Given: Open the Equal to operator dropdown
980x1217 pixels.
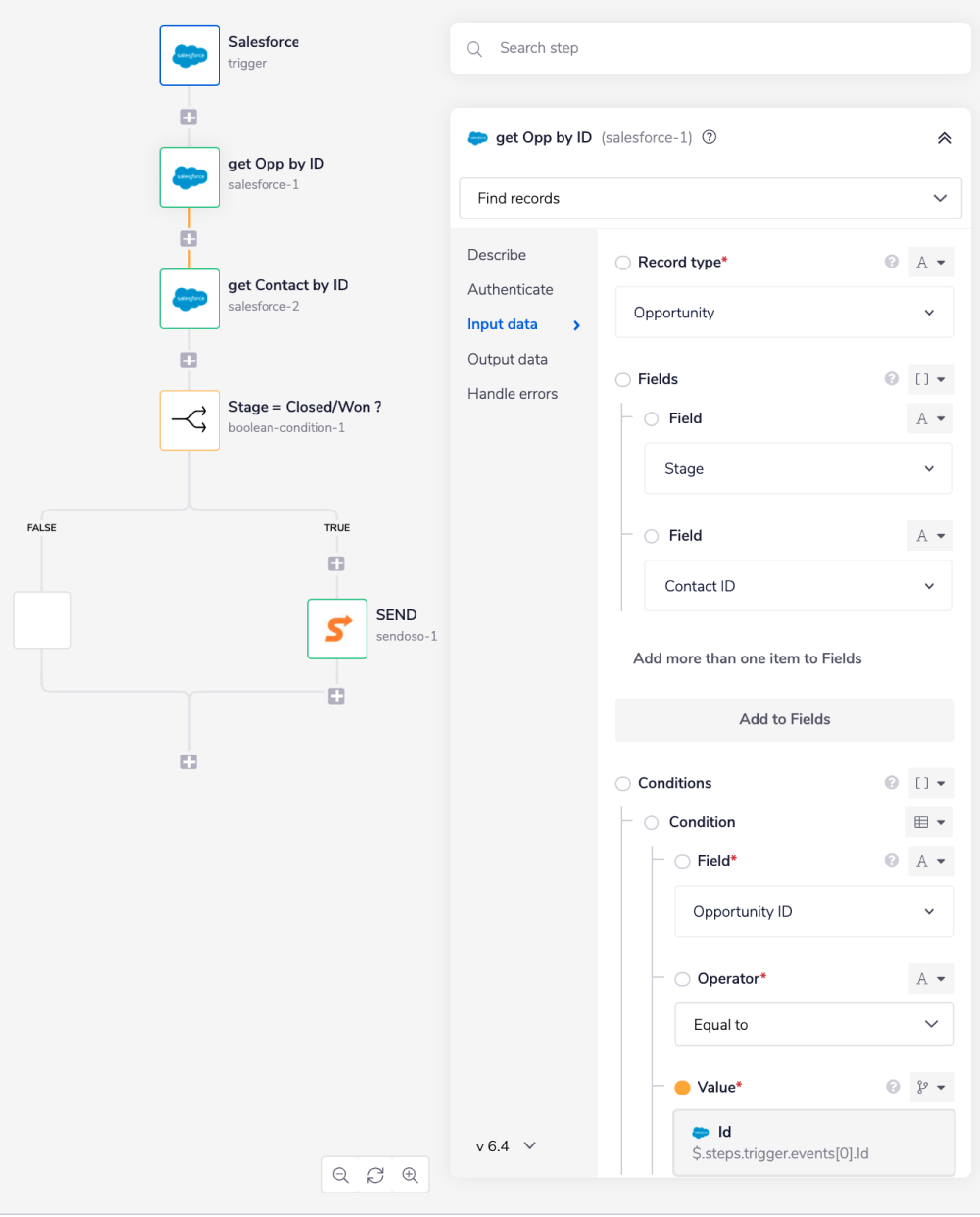Looking at the screenshot, I should click(x=813, y=1025).
